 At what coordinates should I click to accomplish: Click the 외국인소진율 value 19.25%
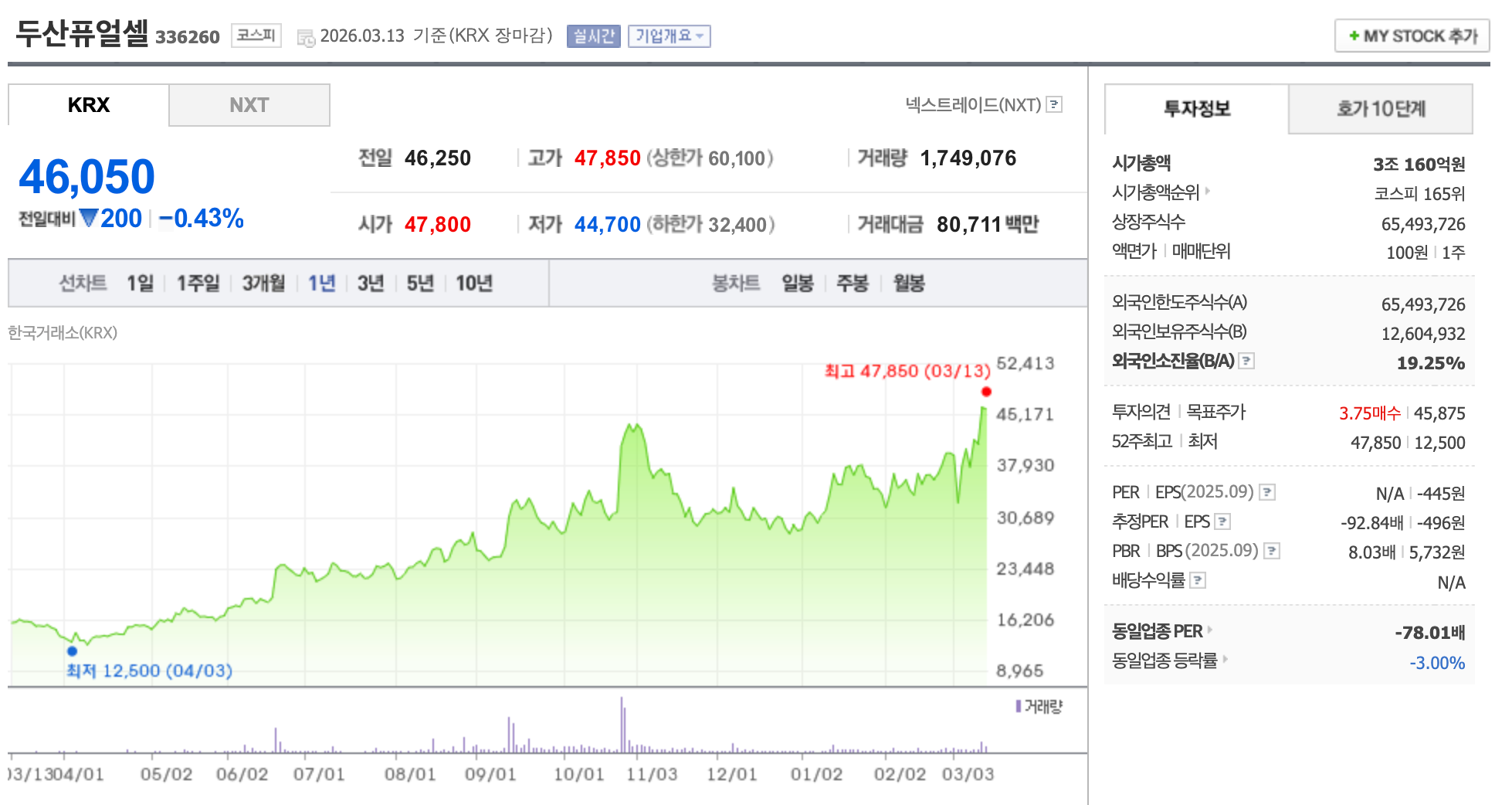[x=1431, y=363]
